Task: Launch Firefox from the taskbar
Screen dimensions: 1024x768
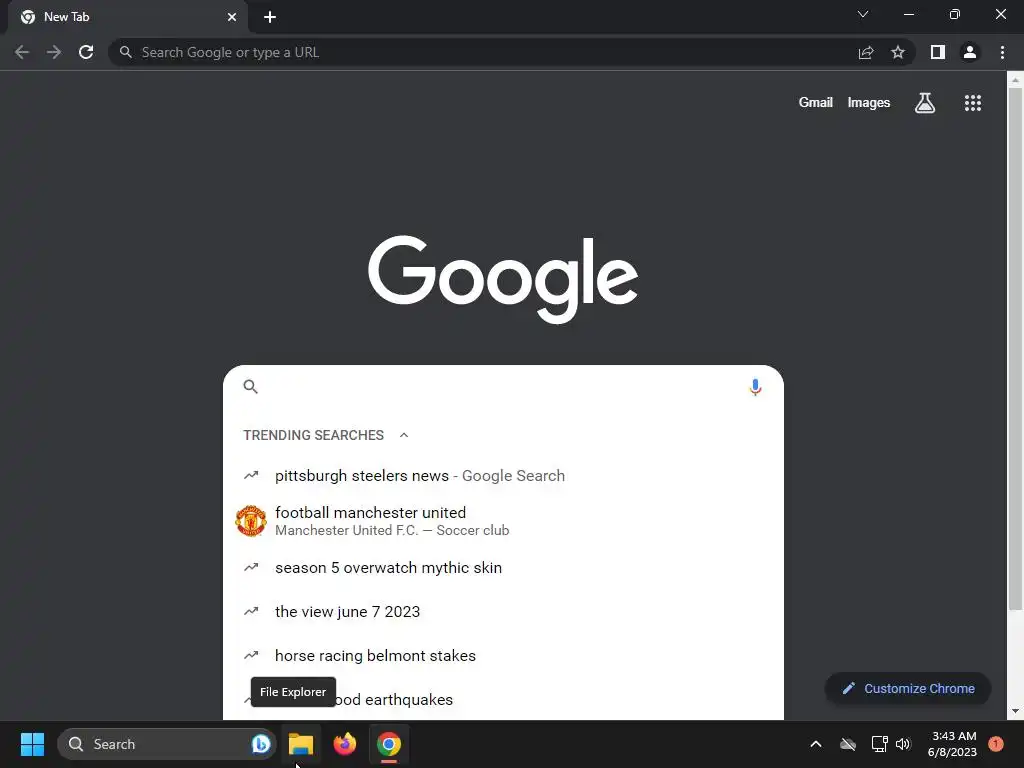Action: point(345,744)
